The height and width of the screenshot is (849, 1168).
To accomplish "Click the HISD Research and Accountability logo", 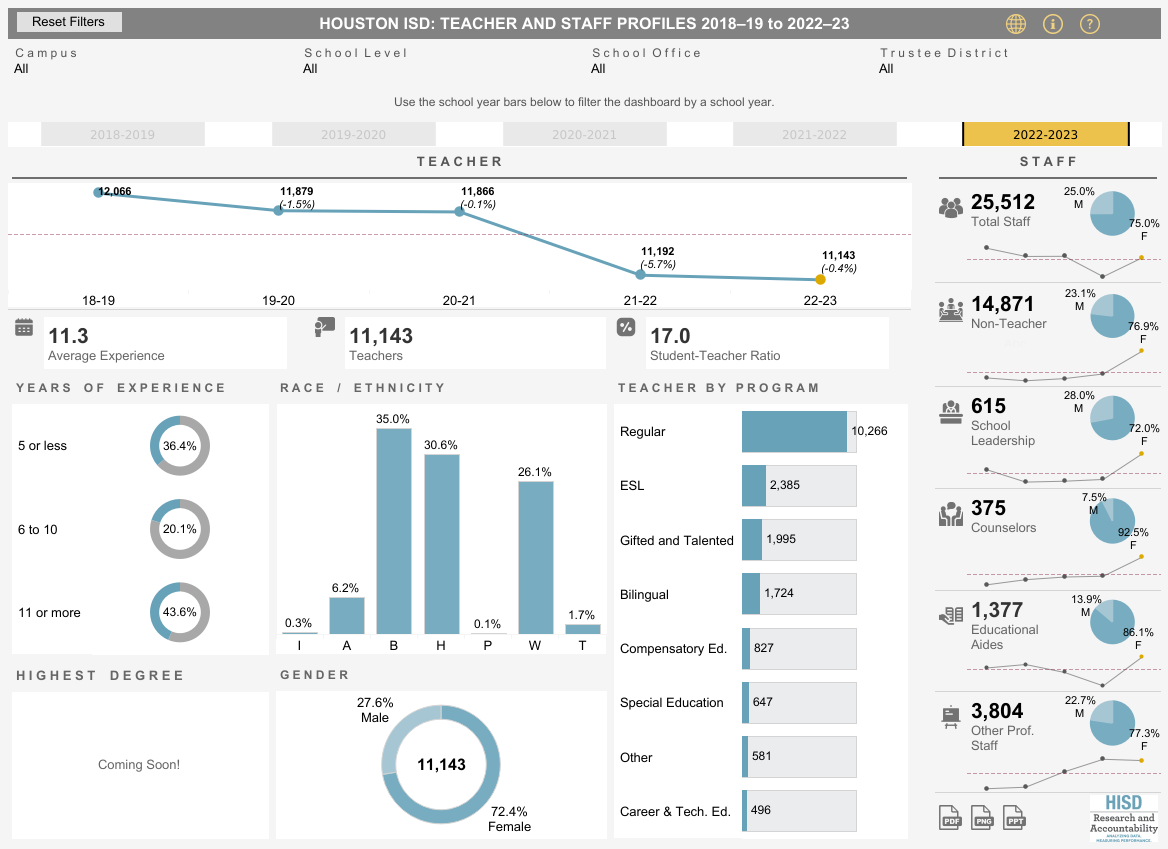I will (x=1124, y=818).
